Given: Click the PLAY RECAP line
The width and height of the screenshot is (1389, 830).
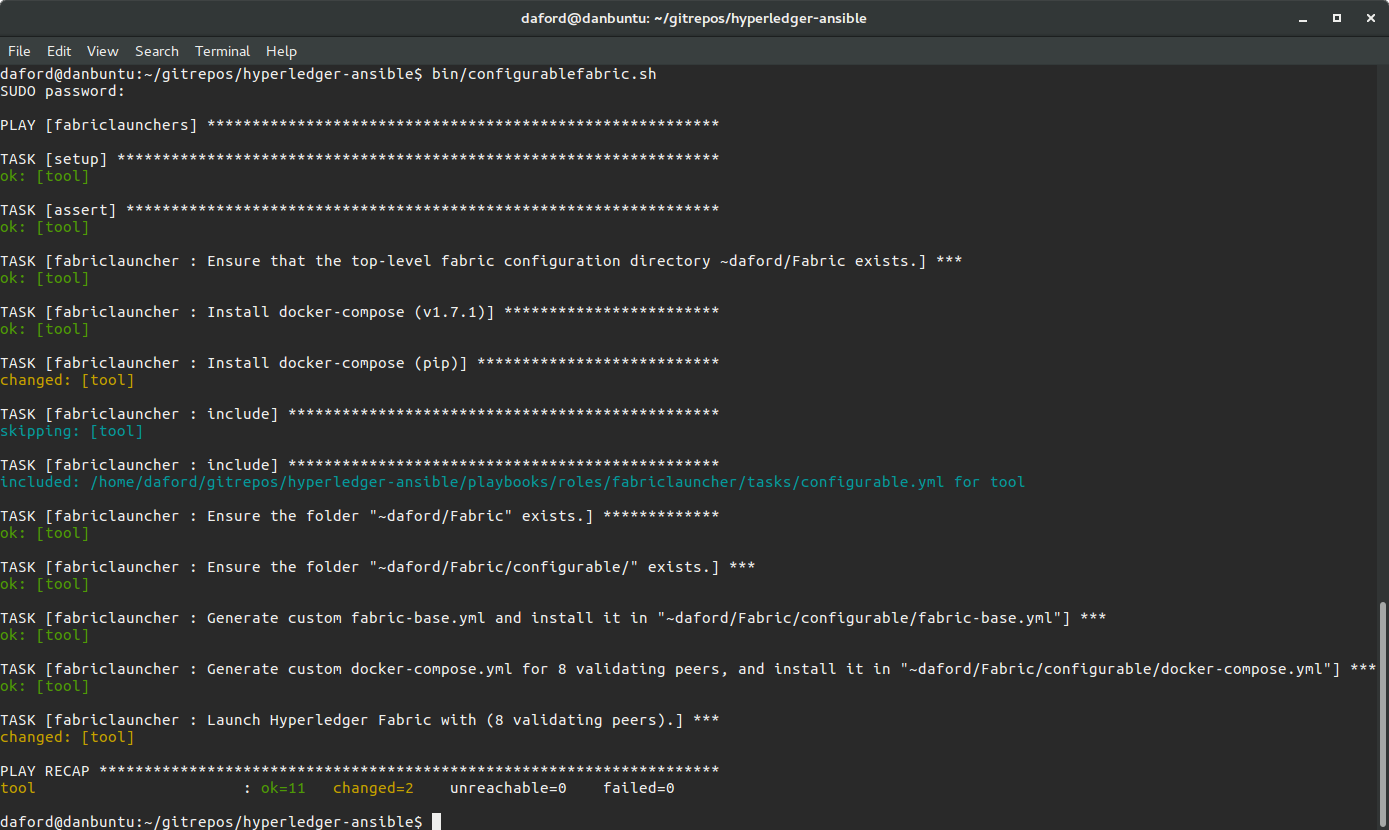Looking at the screenshot, I should coord(360,771).
